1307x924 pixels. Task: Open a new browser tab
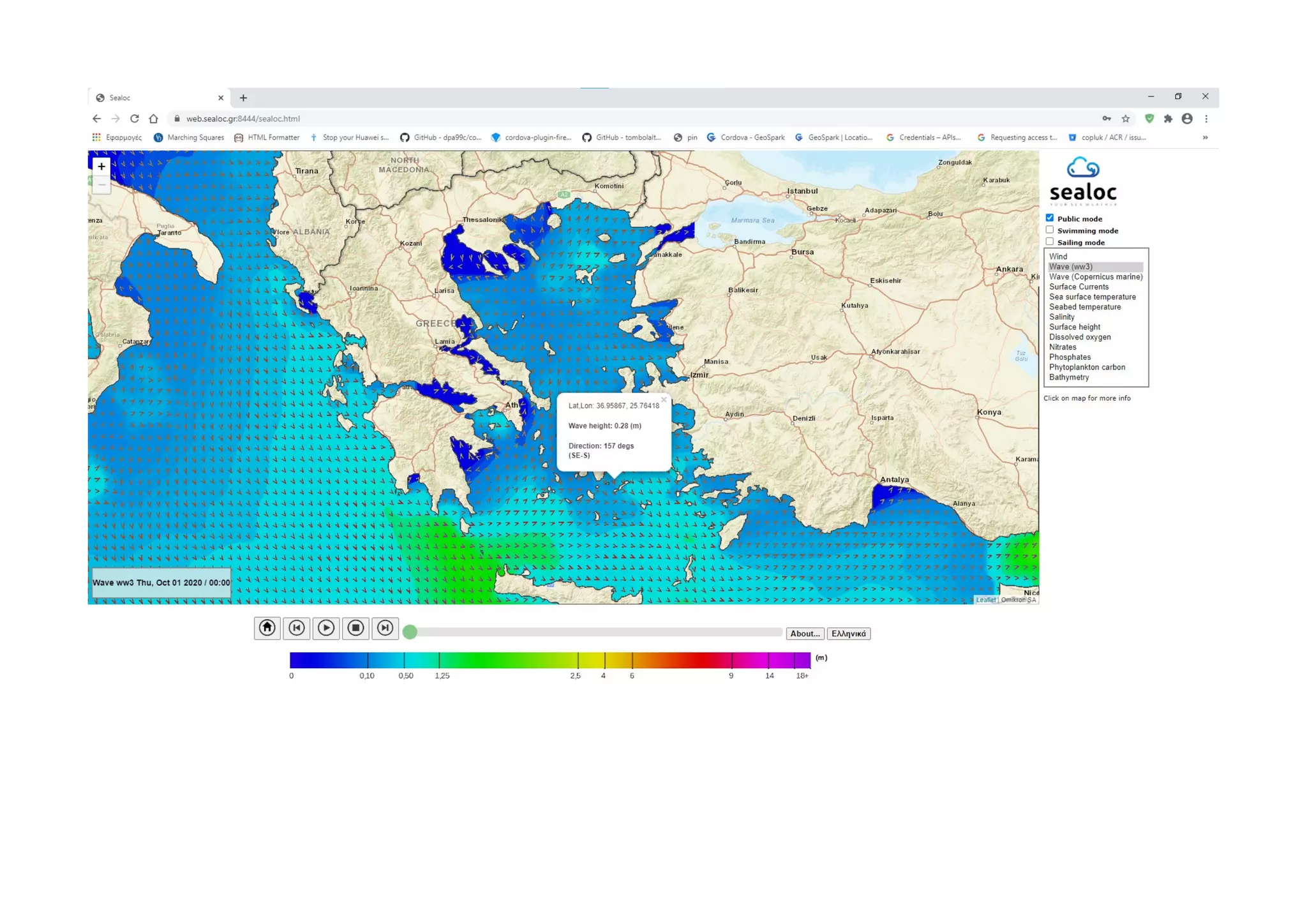point(243,98)
